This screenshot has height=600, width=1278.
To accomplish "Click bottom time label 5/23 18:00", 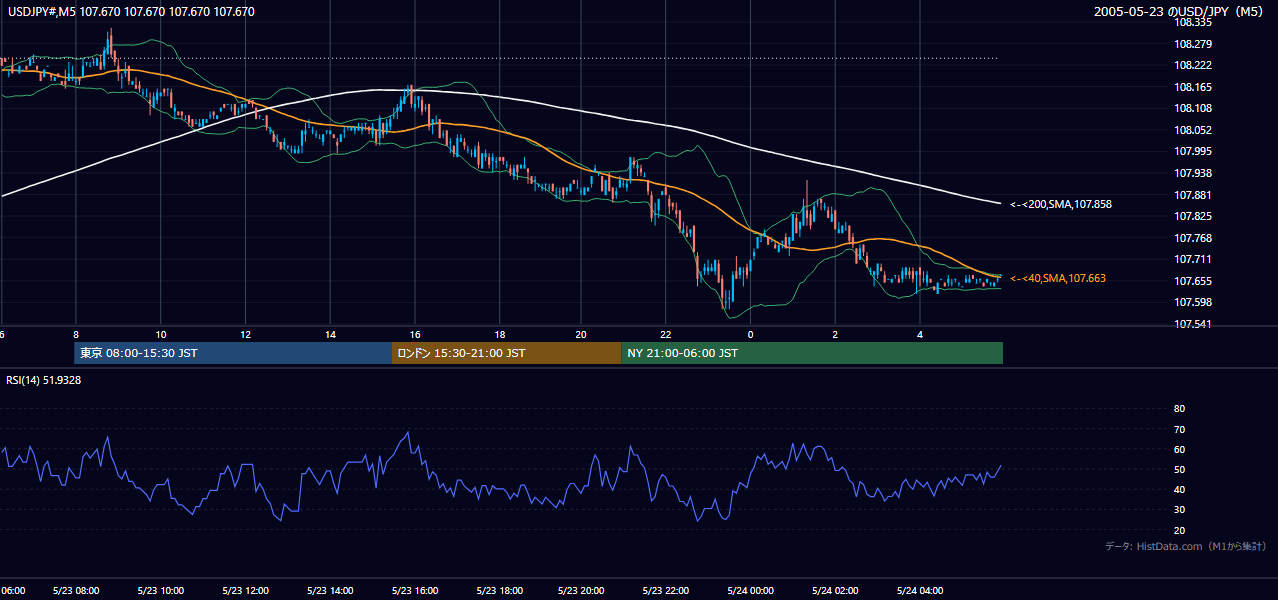I will click(501, 591).
